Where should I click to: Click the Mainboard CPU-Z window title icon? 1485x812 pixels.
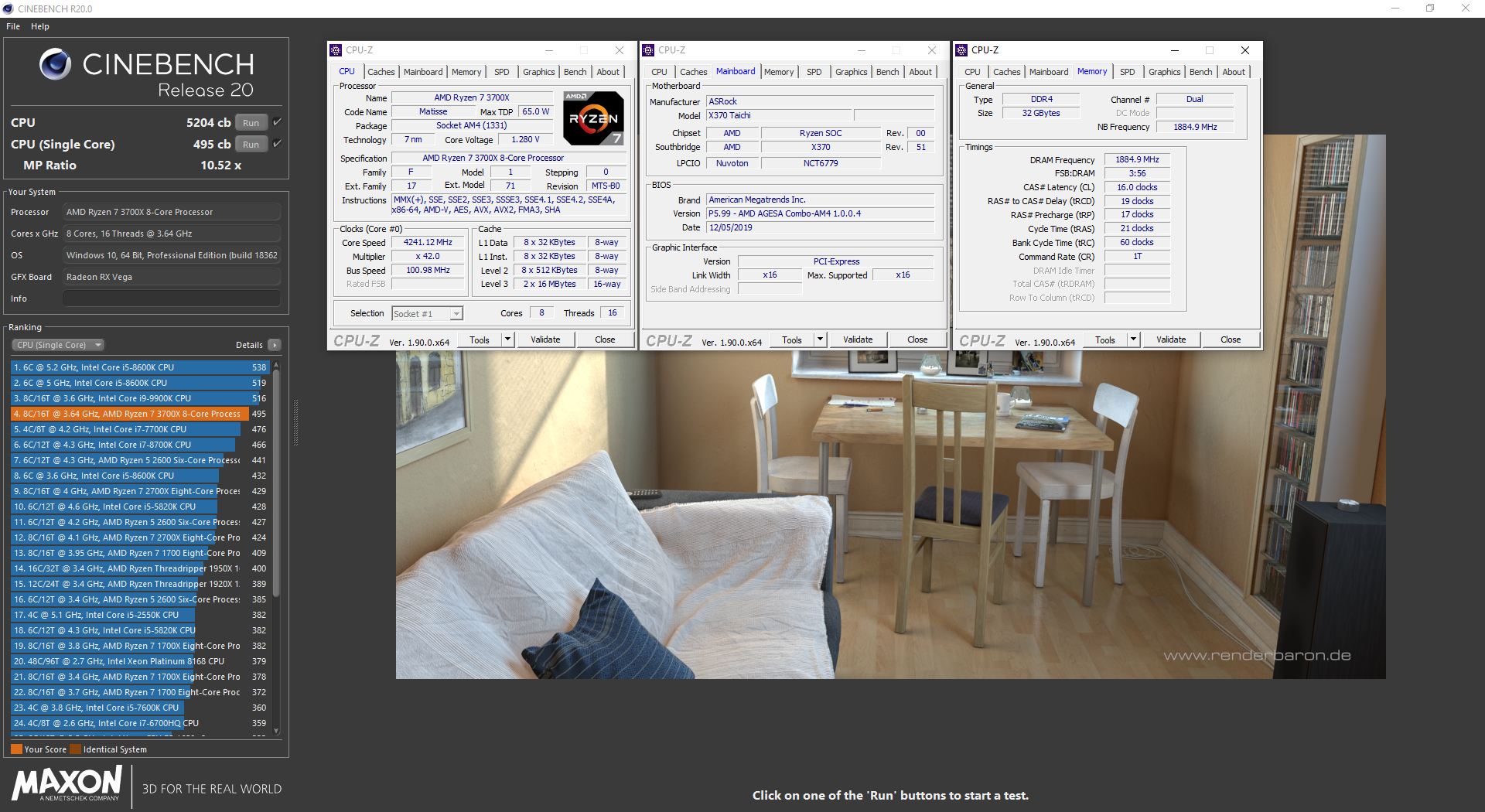648,50
